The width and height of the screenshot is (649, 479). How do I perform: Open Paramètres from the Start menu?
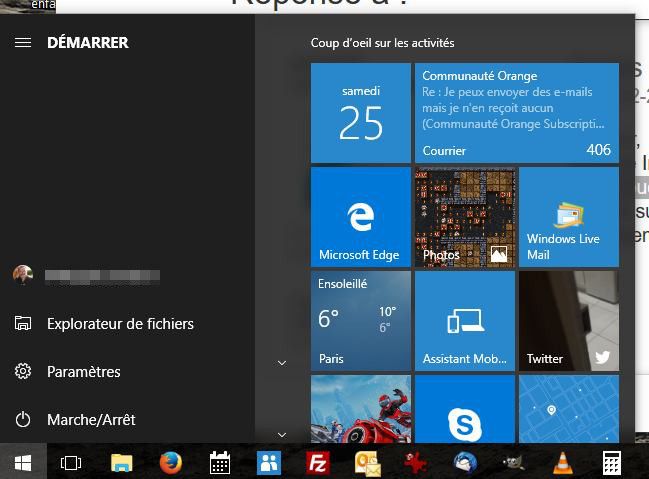click(84, 372)
